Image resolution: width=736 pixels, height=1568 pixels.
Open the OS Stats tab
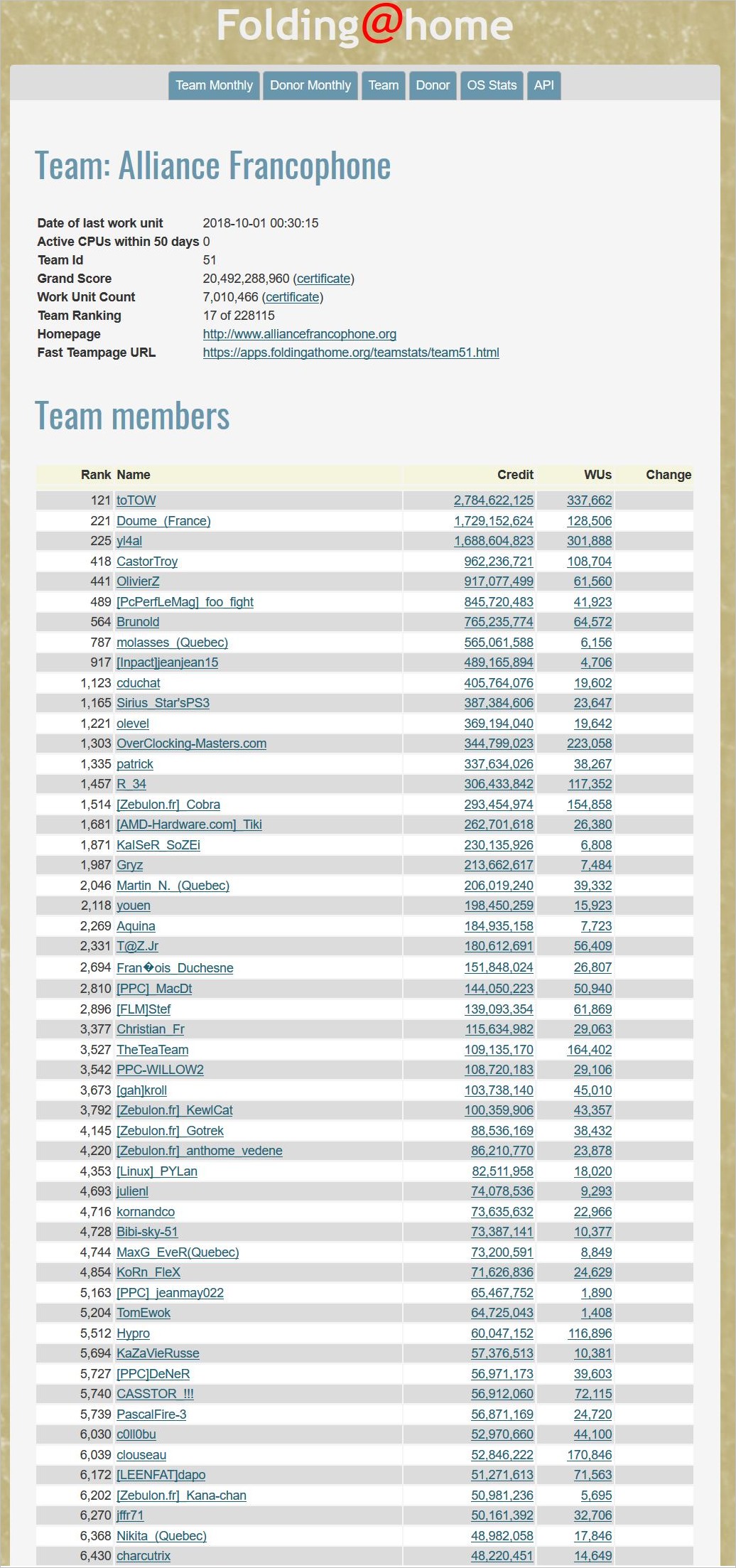492,85
